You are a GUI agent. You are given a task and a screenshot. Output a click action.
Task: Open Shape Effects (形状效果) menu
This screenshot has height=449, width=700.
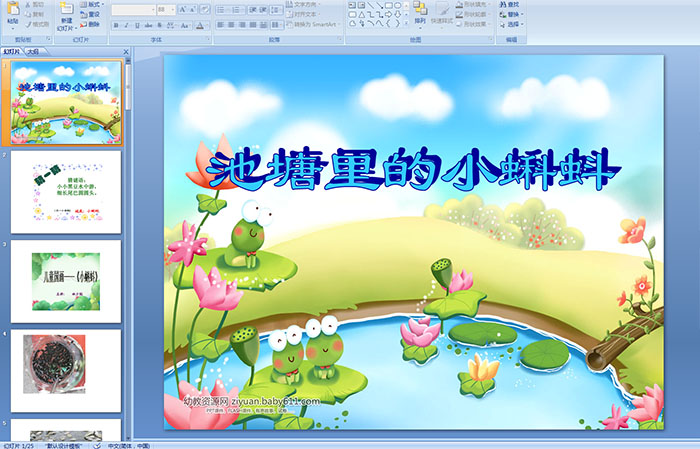pyautogui.click(x=472, y=24)
